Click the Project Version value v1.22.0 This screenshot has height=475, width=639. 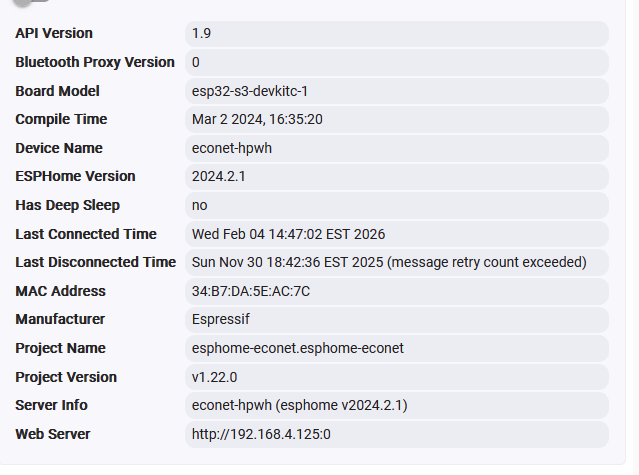point(216,377)
